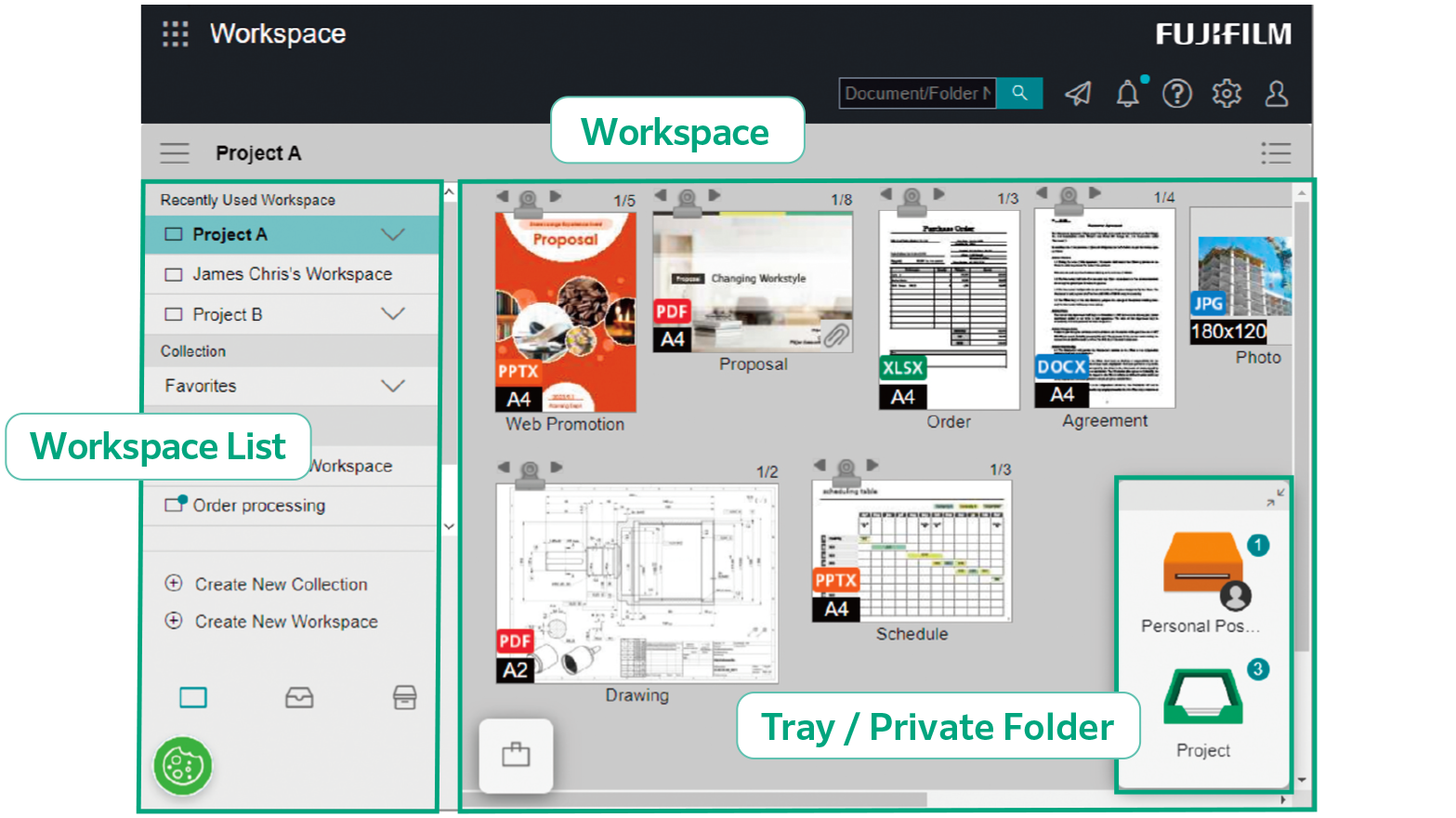
Task: Expand the Project B entry chevron
Action: pyautogui.click(x=393, y=314)
